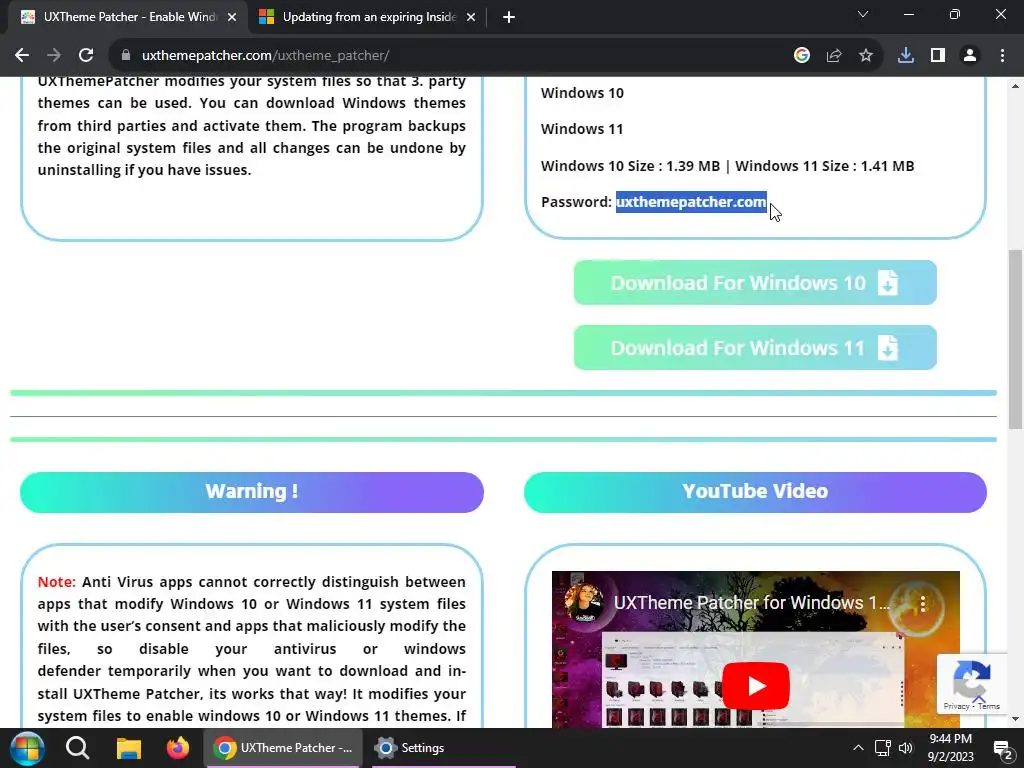Toggle the Chrome side panel icon
Viewport: 1024px width, 768px height.
point(938,56)
